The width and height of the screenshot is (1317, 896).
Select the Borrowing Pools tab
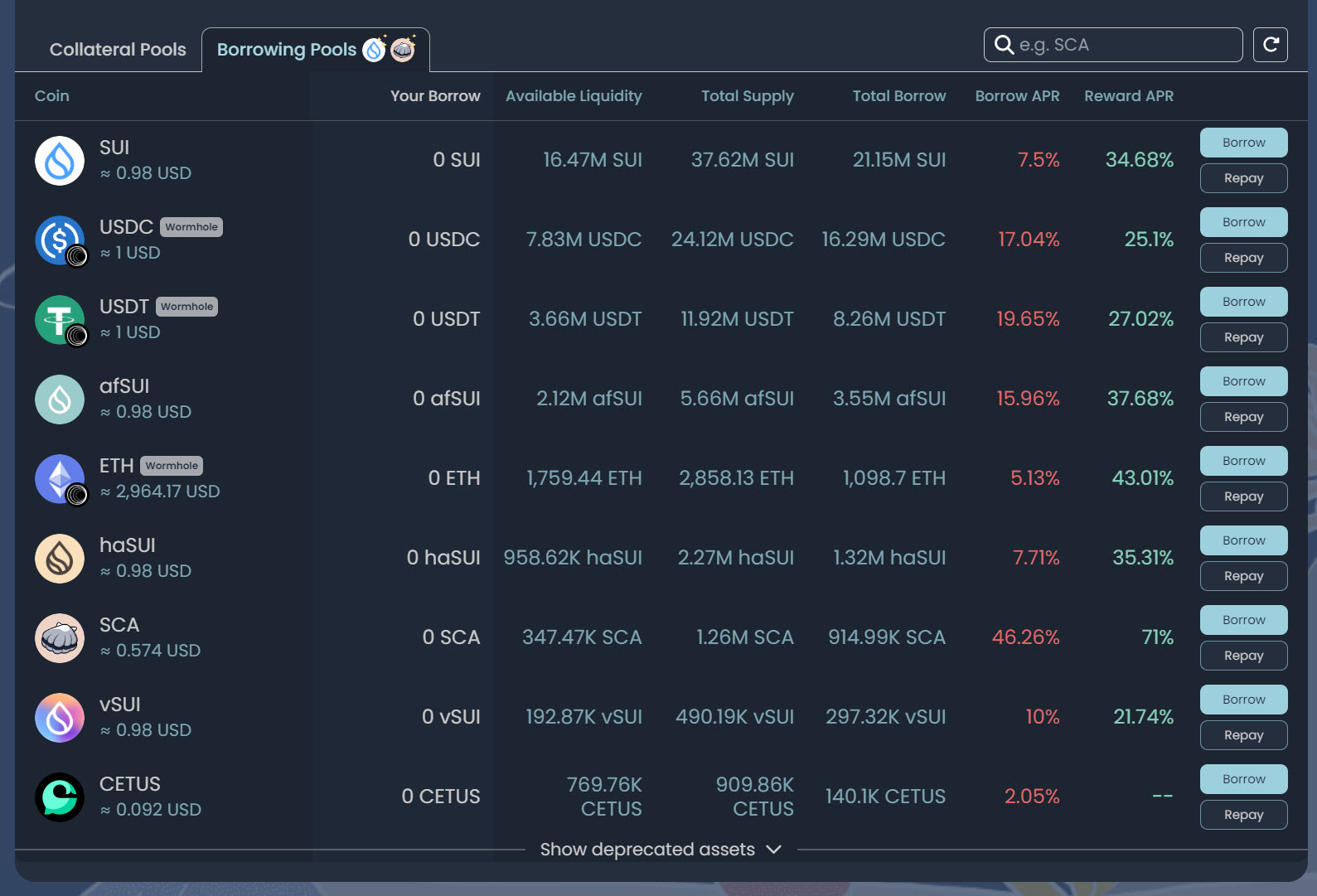point(287,50)
